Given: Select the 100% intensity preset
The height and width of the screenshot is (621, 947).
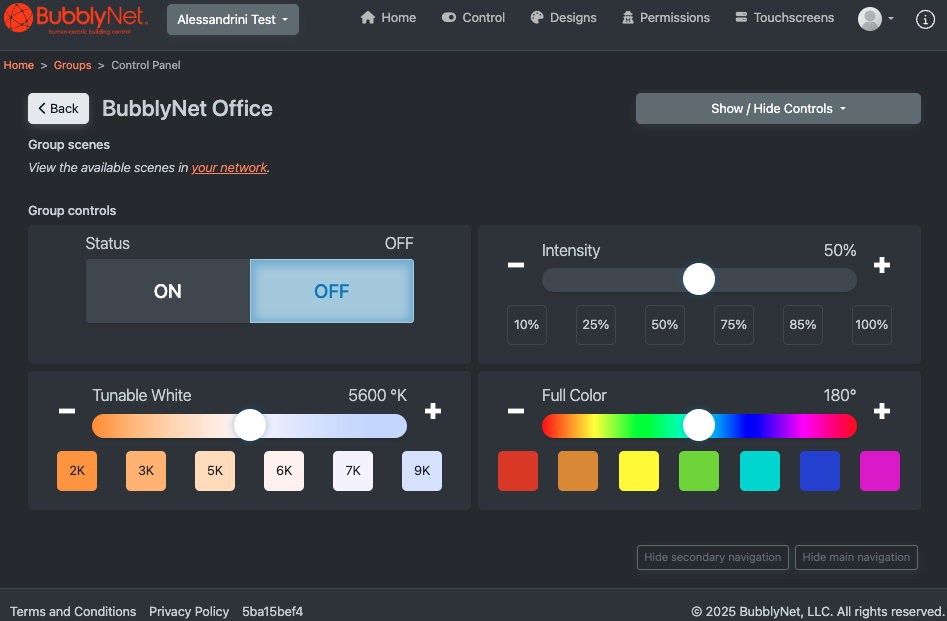Looking at the screenshot, I should [871, 324].
